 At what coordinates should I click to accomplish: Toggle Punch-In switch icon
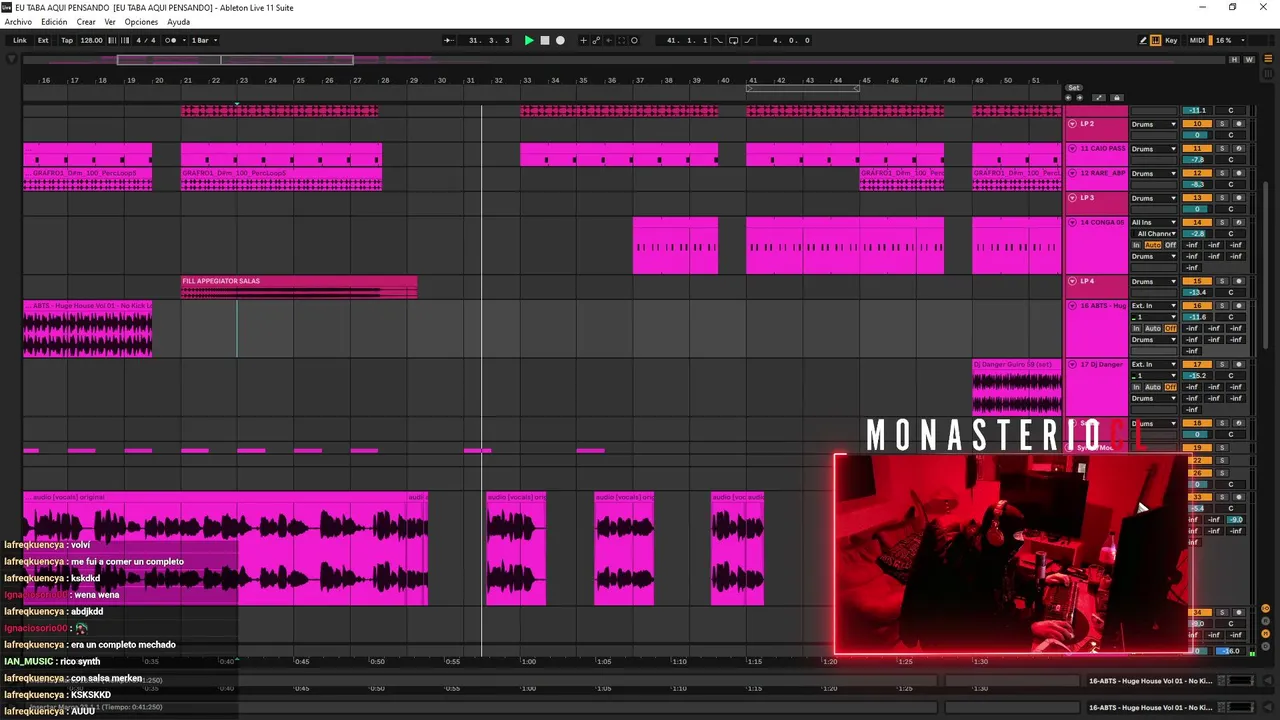tap(720, 40)
